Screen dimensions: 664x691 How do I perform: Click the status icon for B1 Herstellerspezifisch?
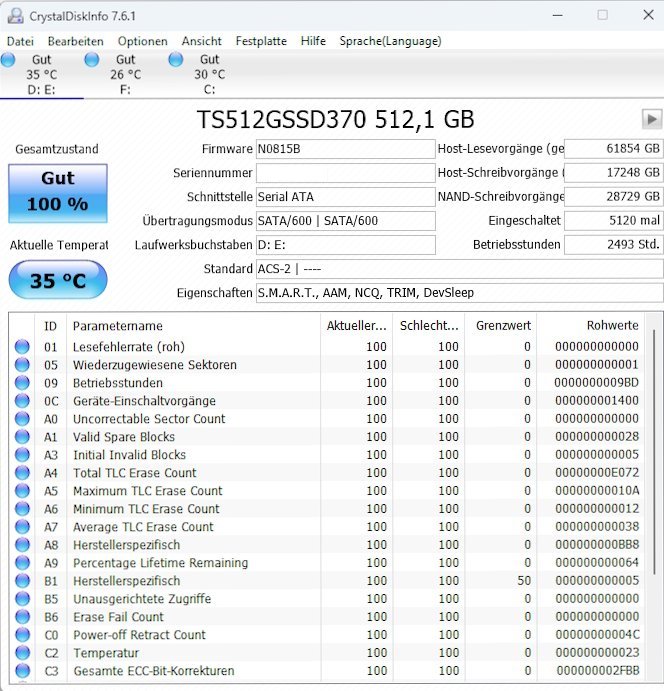[22, 581]
